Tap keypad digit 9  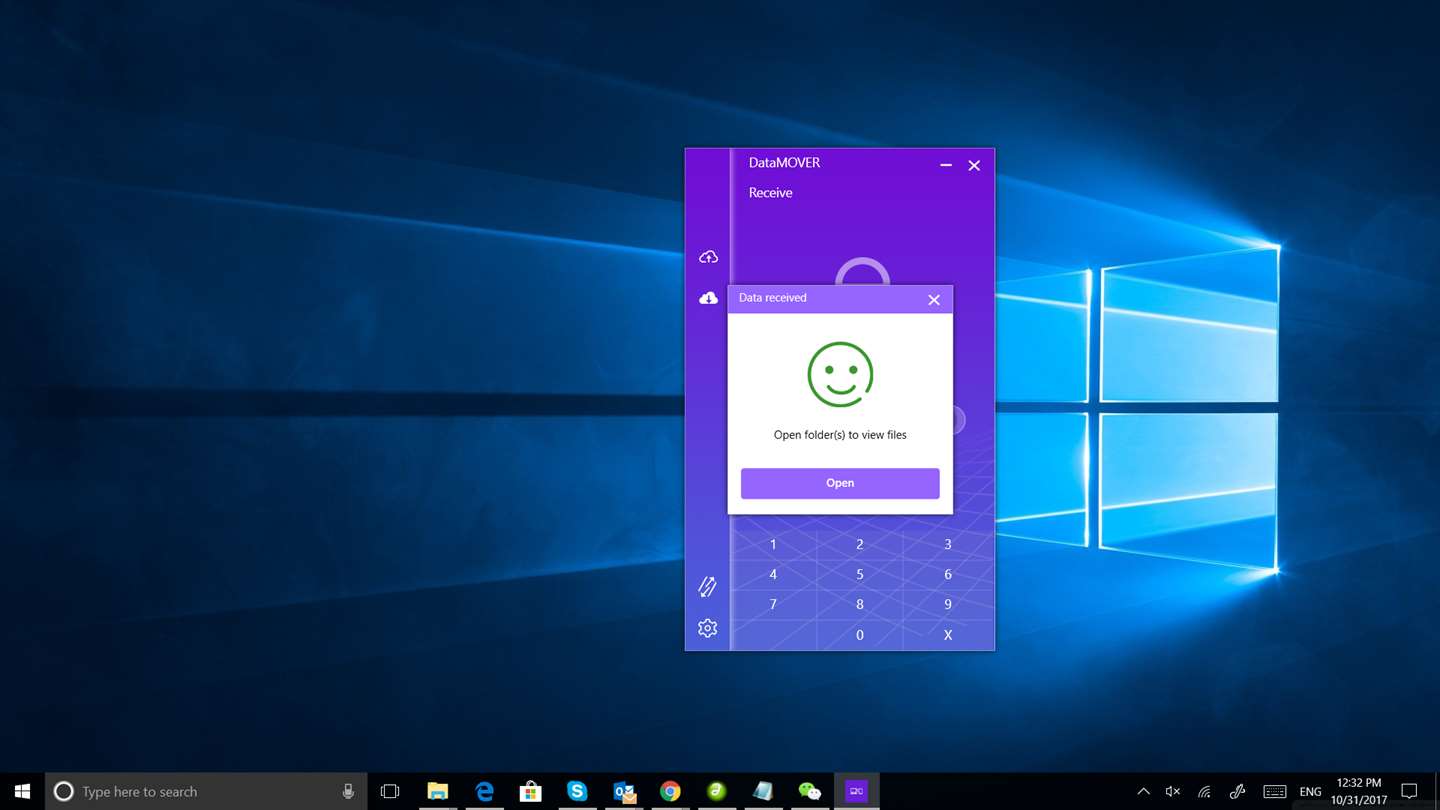pos(948,605)
